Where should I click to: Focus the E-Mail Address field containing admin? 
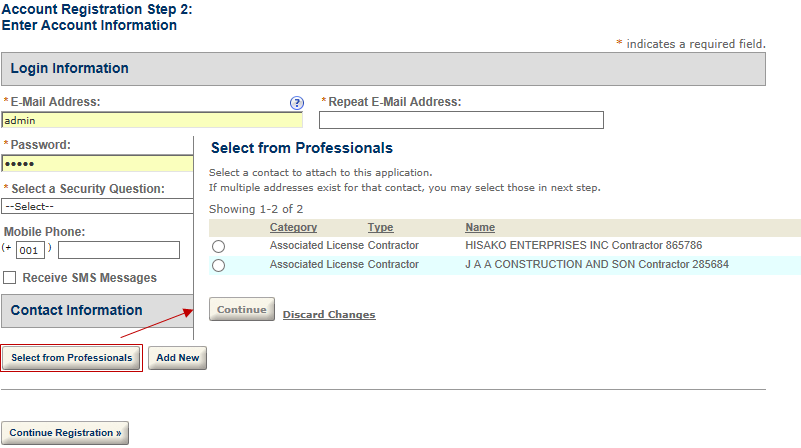coord(151,120)
